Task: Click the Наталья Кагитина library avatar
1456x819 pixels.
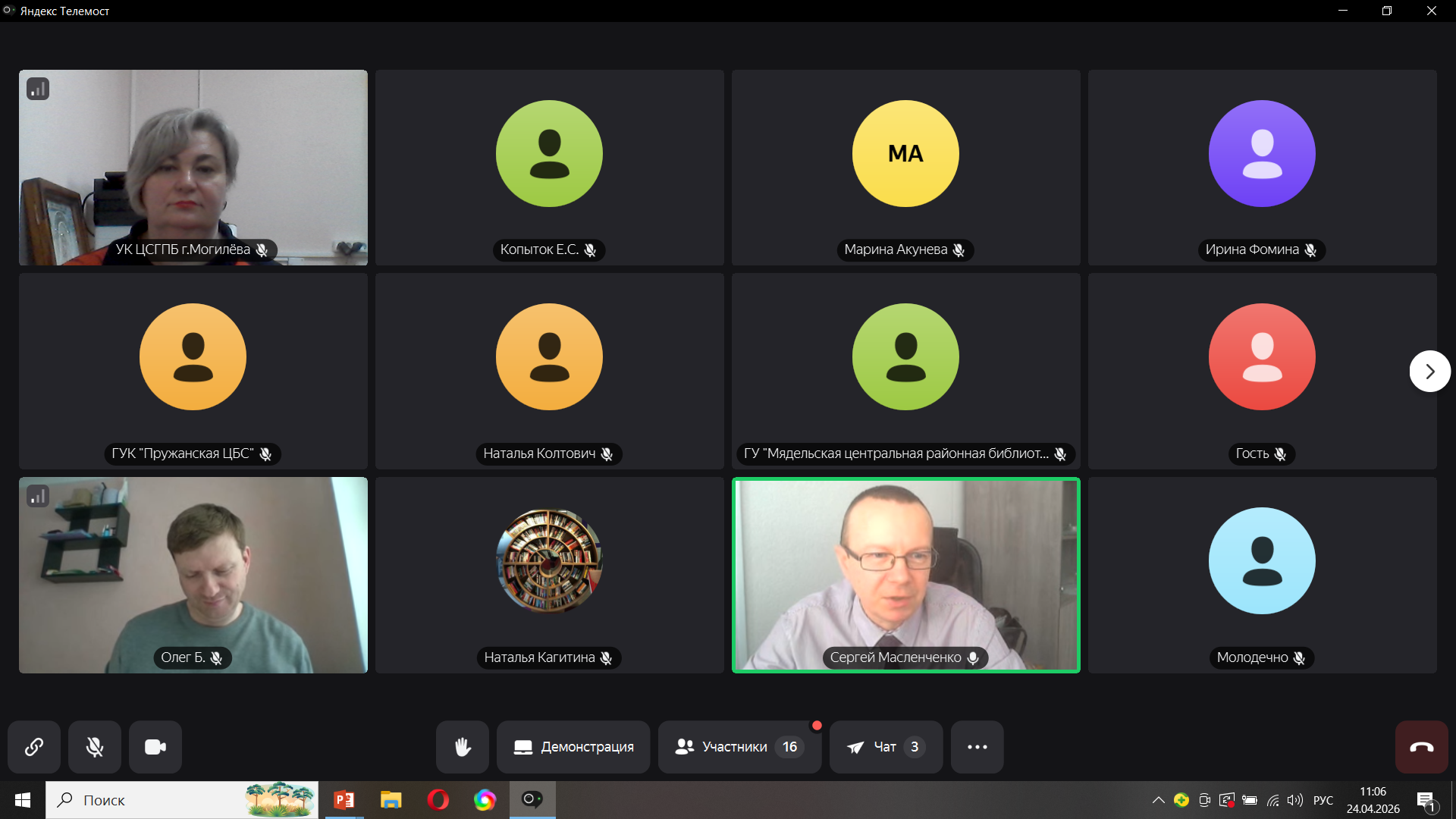Action: pyautogui.click(x=549, y=560)
